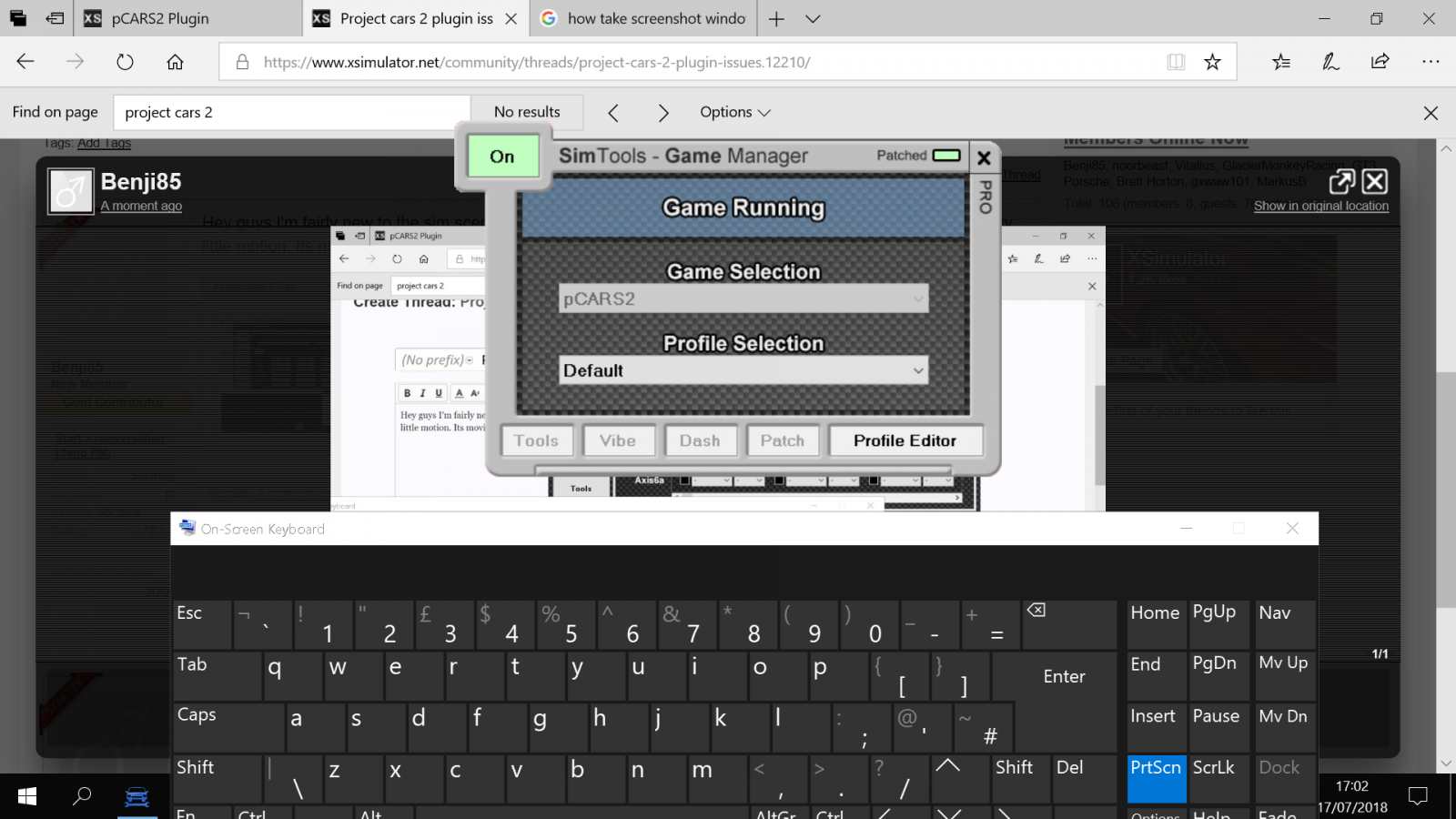Refresh the current page

pyautogui.click(x=126, y=62)
